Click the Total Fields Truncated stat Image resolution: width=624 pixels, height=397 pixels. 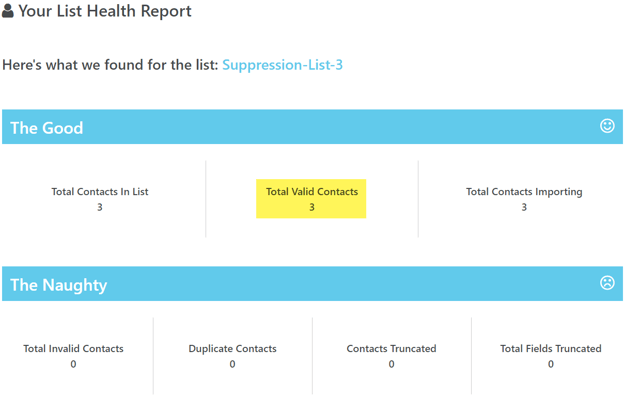click(551, 356)
